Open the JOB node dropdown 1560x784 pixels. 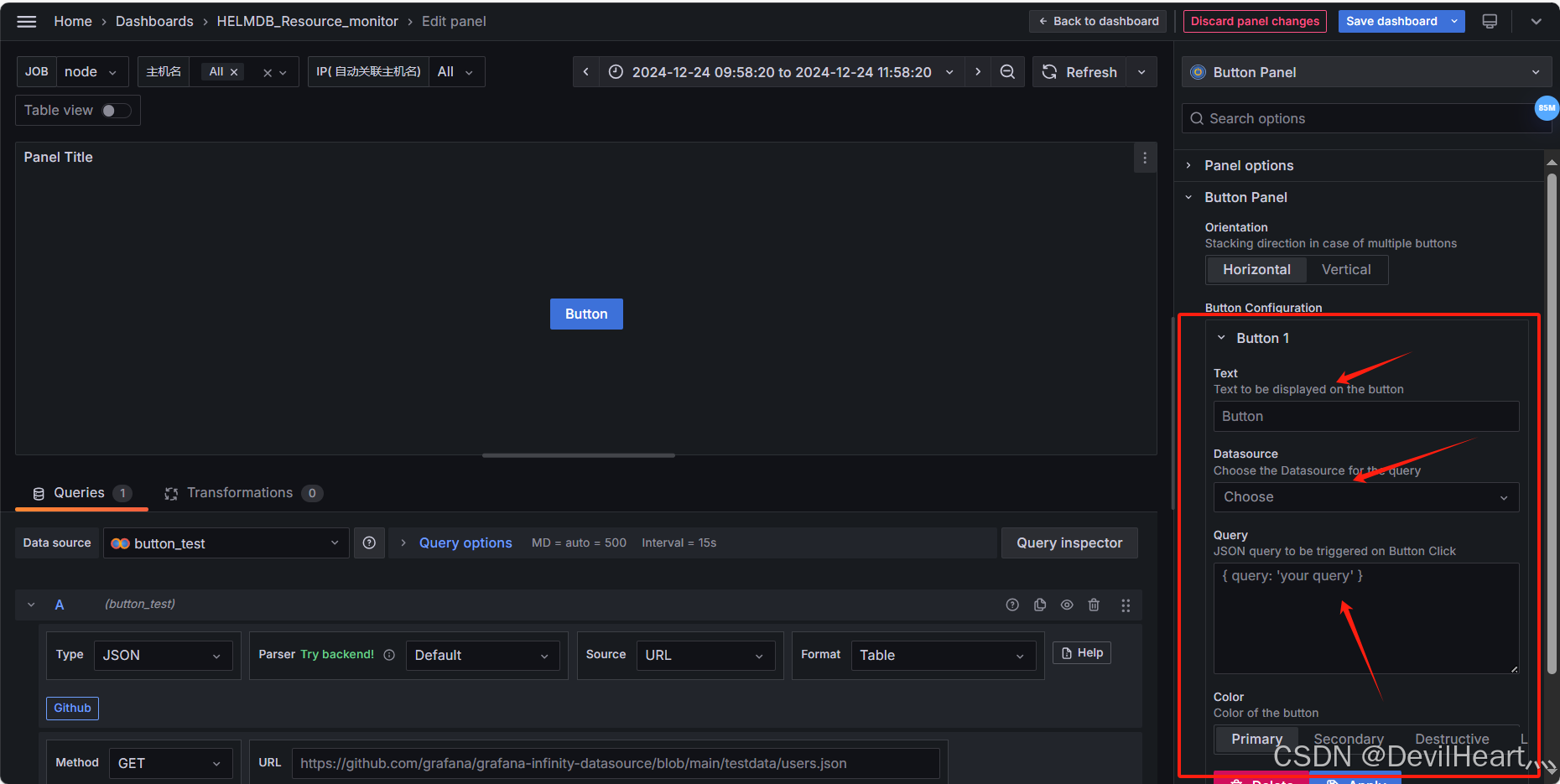click(92, 72)
